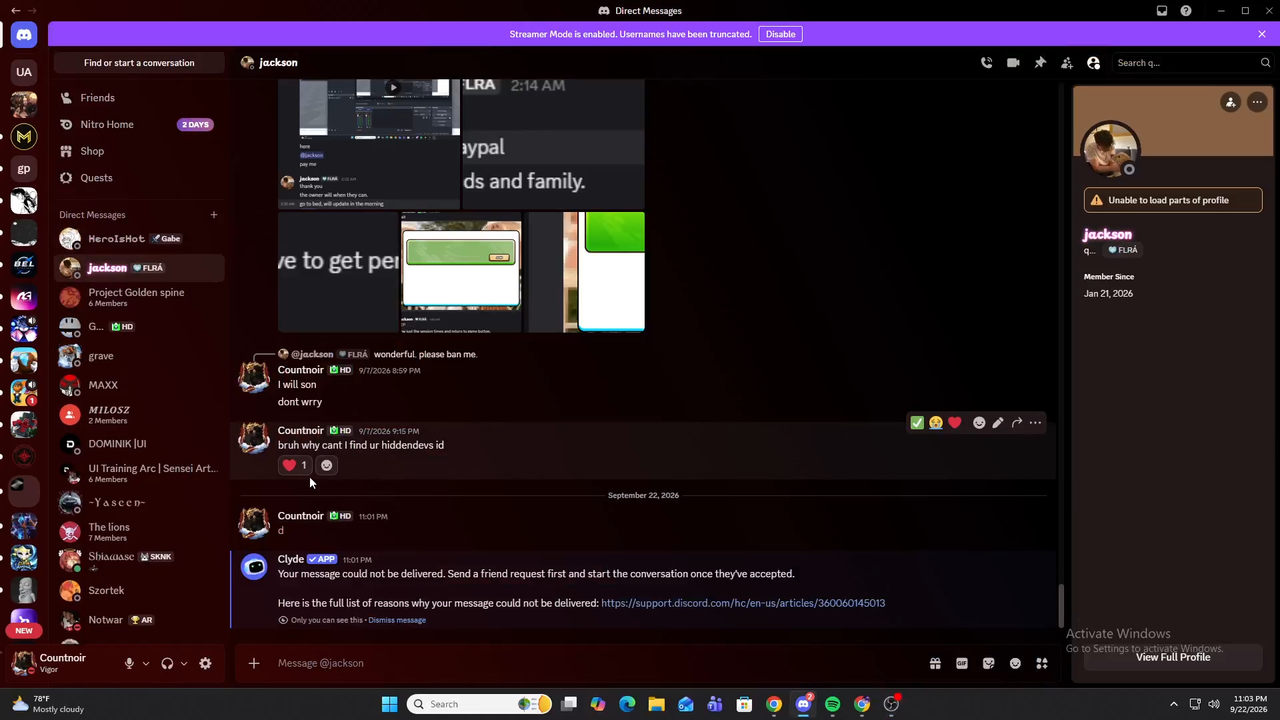Forward the hovered message

1017,423
